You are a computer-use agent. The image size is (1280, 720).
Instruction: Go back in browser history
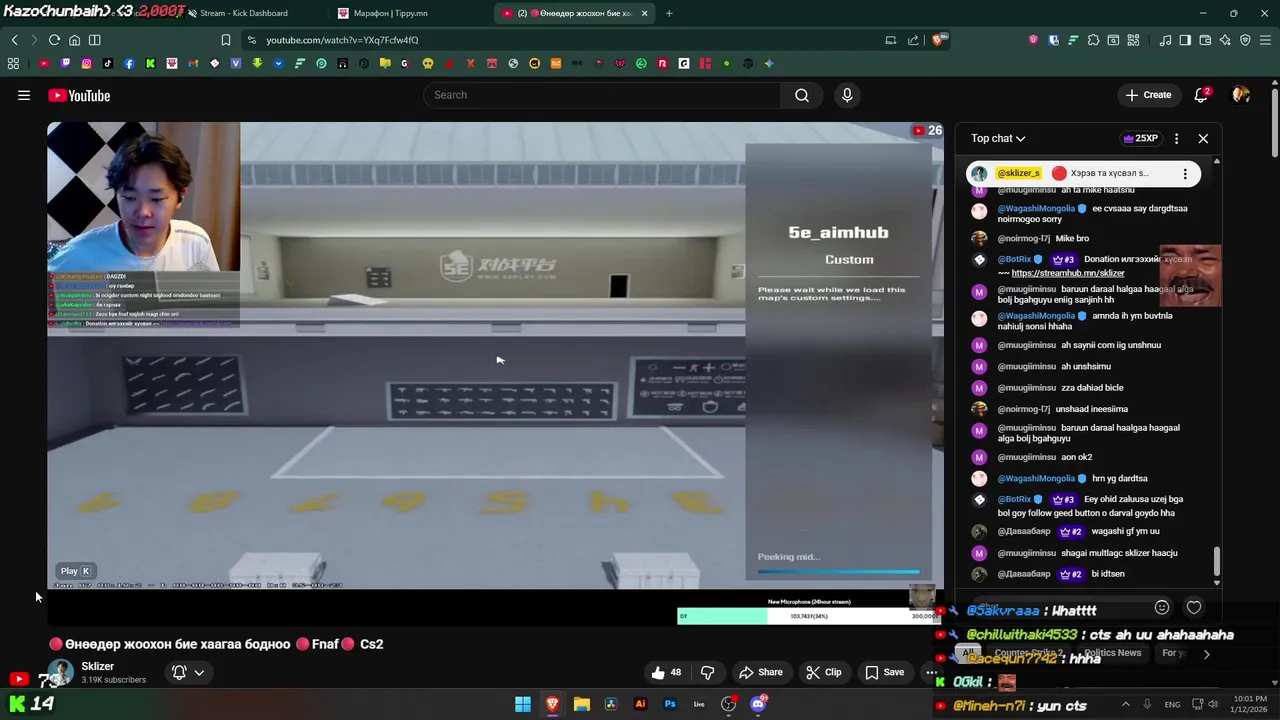tap(14, 40)
